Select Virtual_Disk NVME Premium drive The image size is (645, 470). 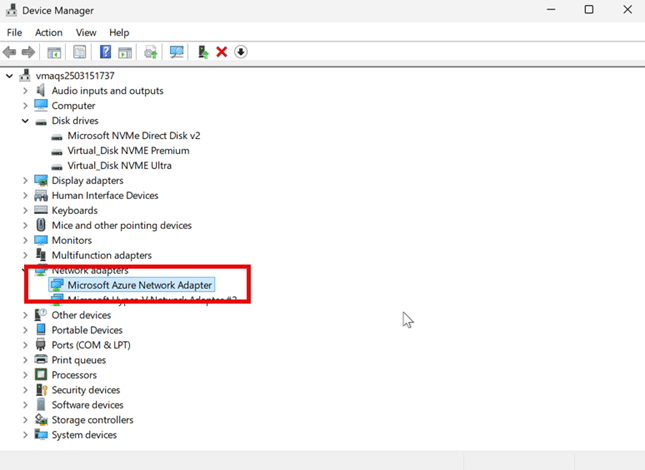click(x=128, y=151)
